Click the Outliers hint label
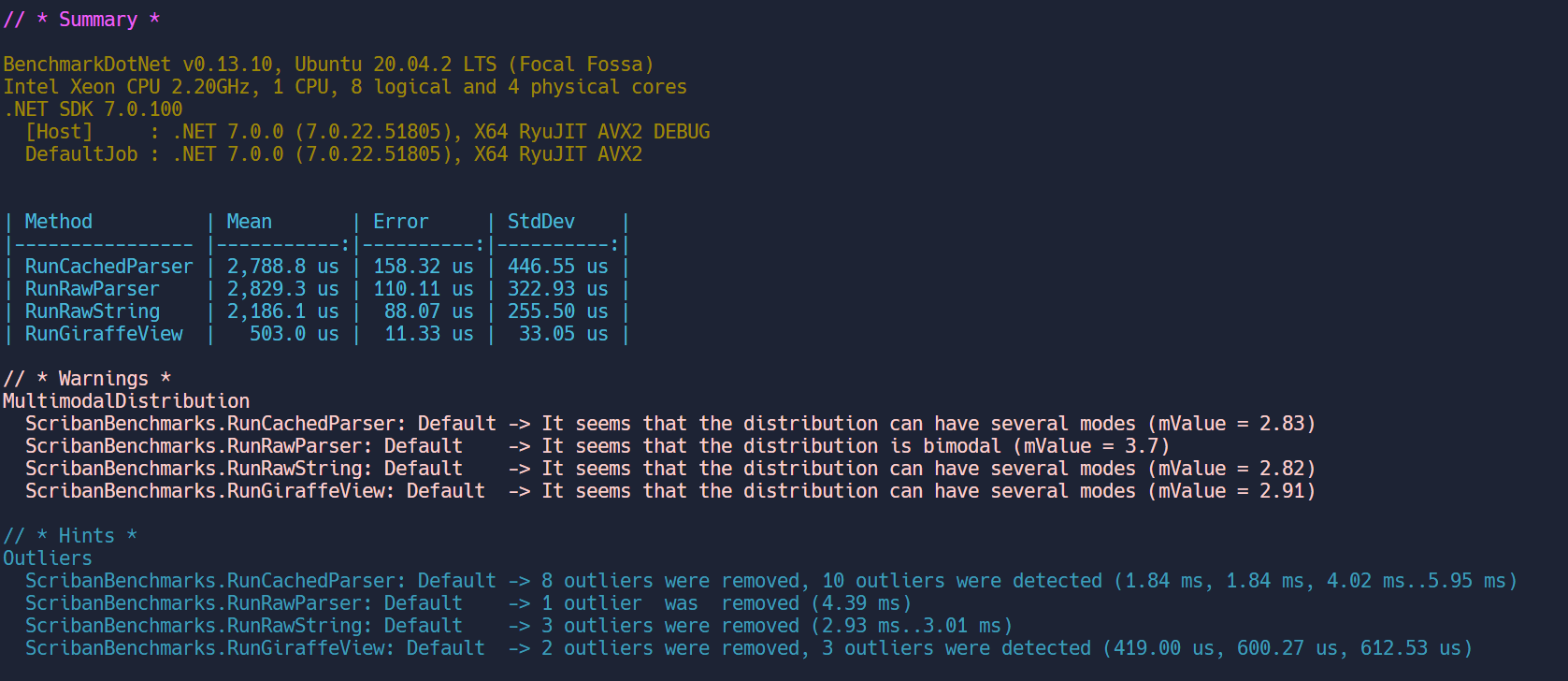Screen dimensions: 1568x681 [48, 558]
